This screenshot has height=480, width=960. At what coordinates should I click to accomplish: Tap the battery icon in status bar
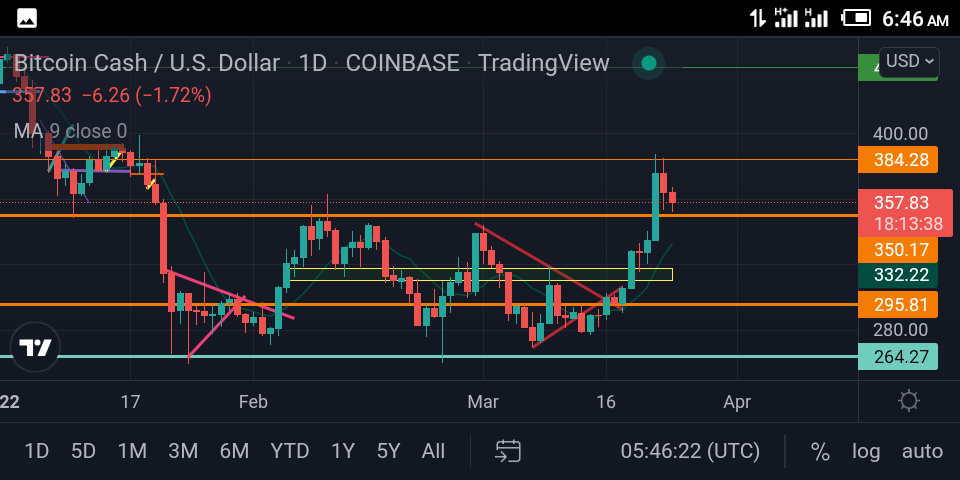(x=856, y=18)
